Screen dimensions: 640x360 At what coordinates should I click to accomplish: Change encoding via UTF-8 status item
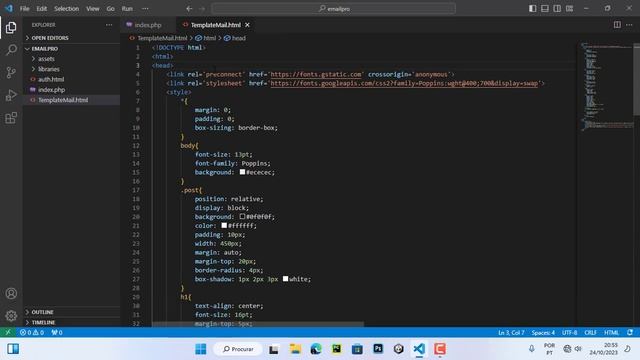coord(569,332)
